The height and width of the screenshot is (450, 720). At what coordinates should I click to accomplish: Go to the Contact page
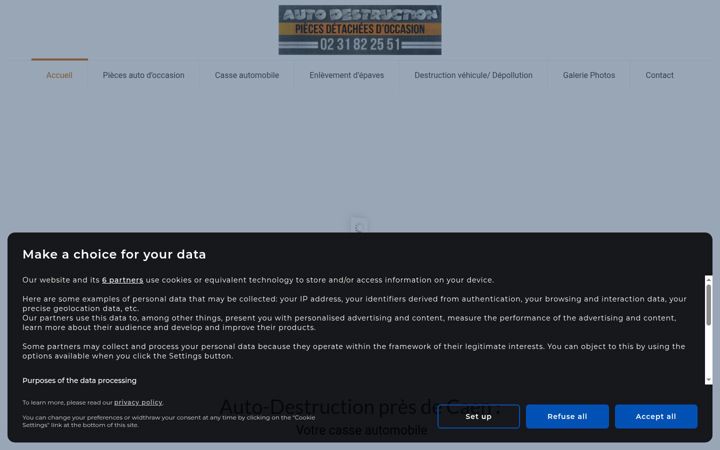(659, 75)
